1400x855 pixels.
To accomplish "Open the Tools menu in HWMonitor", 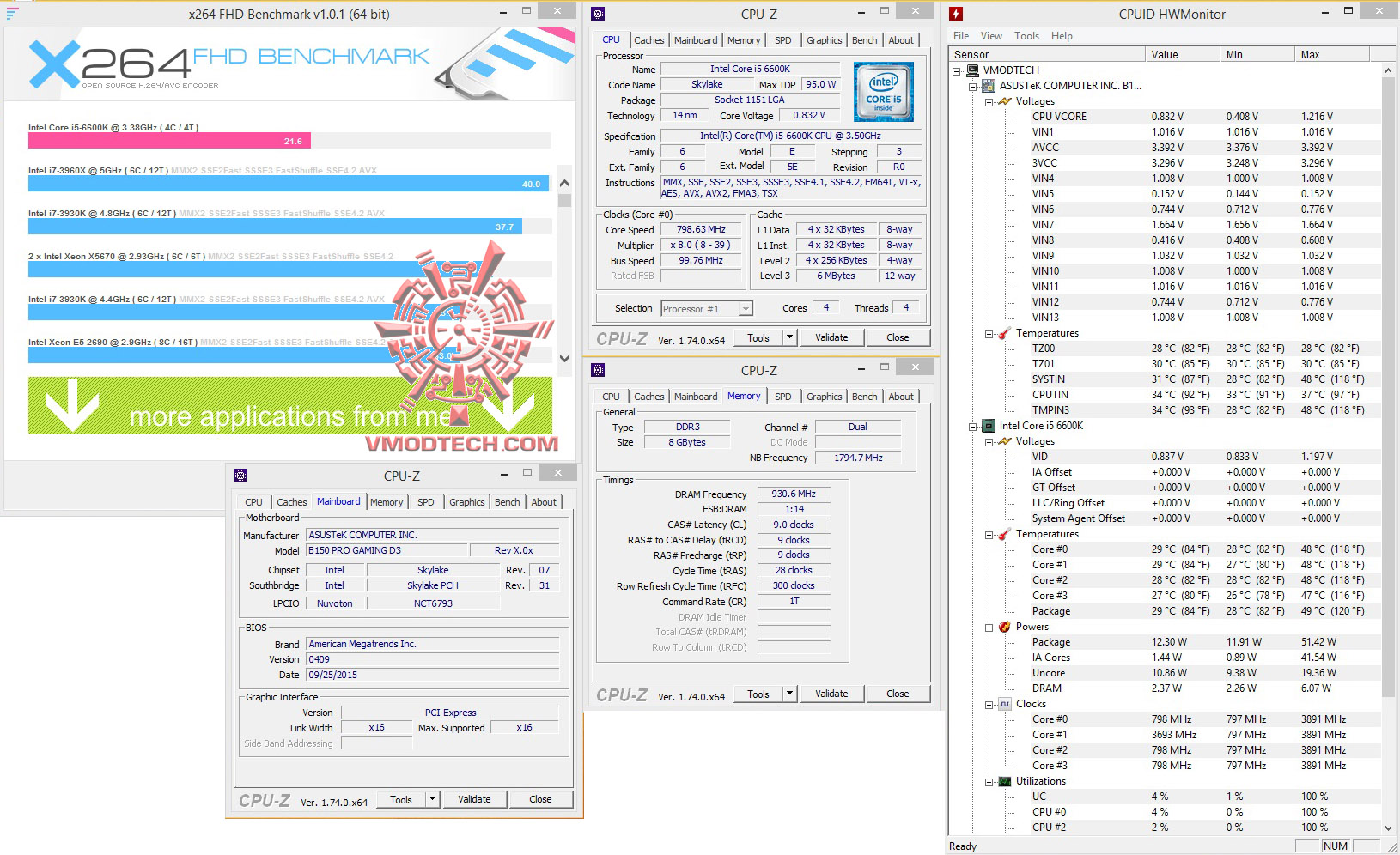I will [x=1026, y=36].
